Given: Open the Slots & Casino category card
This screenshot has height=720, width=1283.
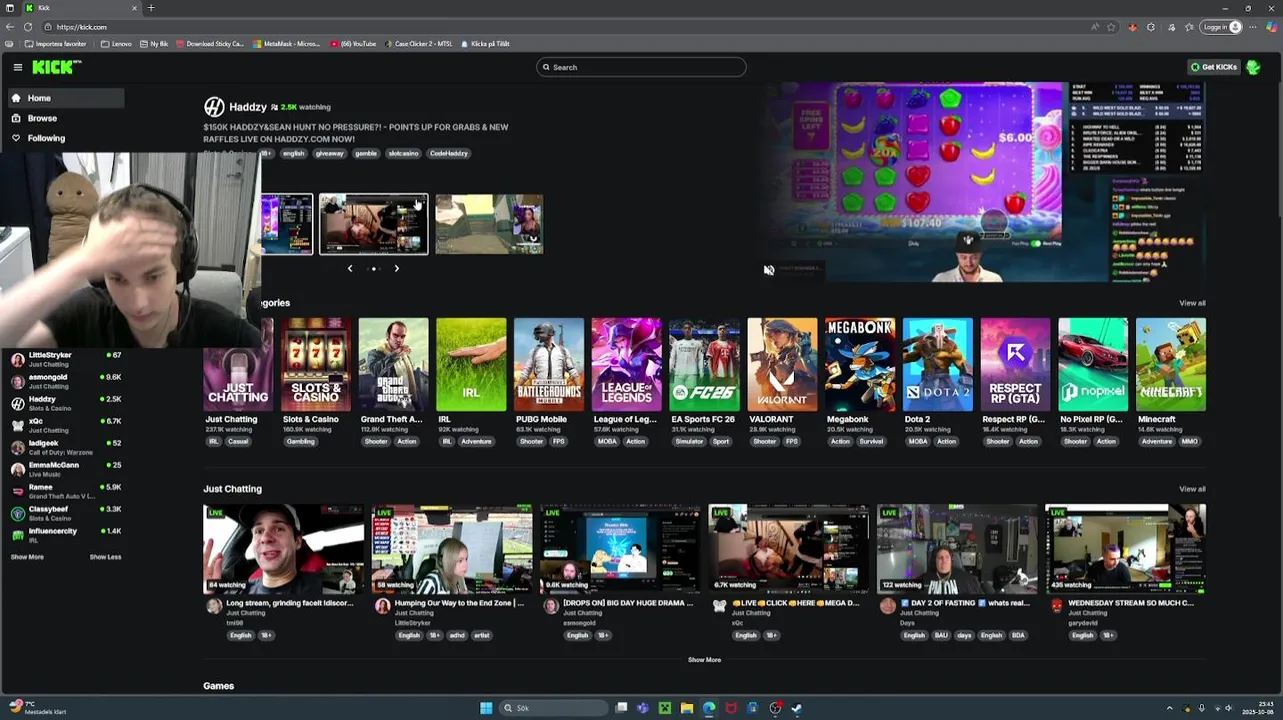Looking at the screenshot, I should (x=315, y=365).
